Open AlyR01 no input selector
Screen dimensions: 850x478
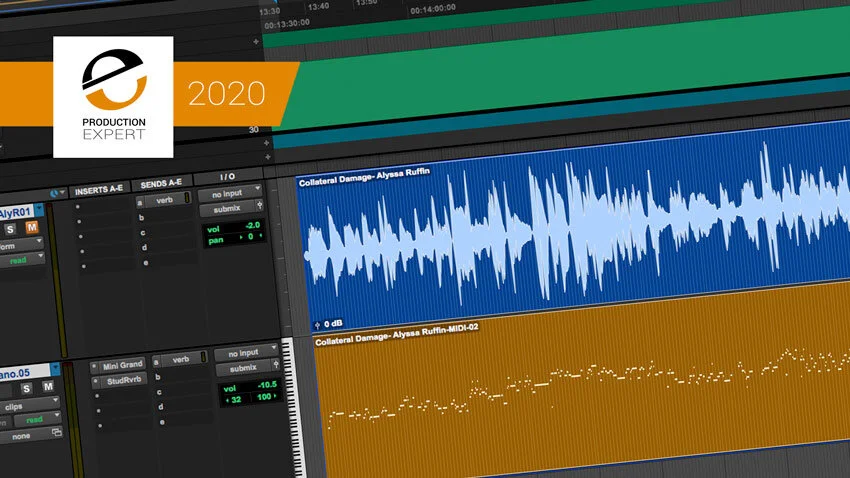click(230, 193)
